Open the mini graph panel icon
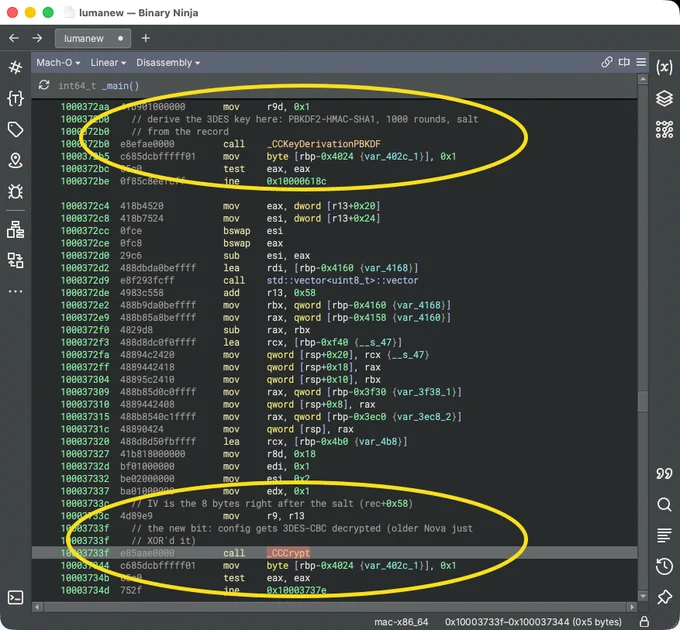Screen dimensions: 680x630 click(664, 129)
